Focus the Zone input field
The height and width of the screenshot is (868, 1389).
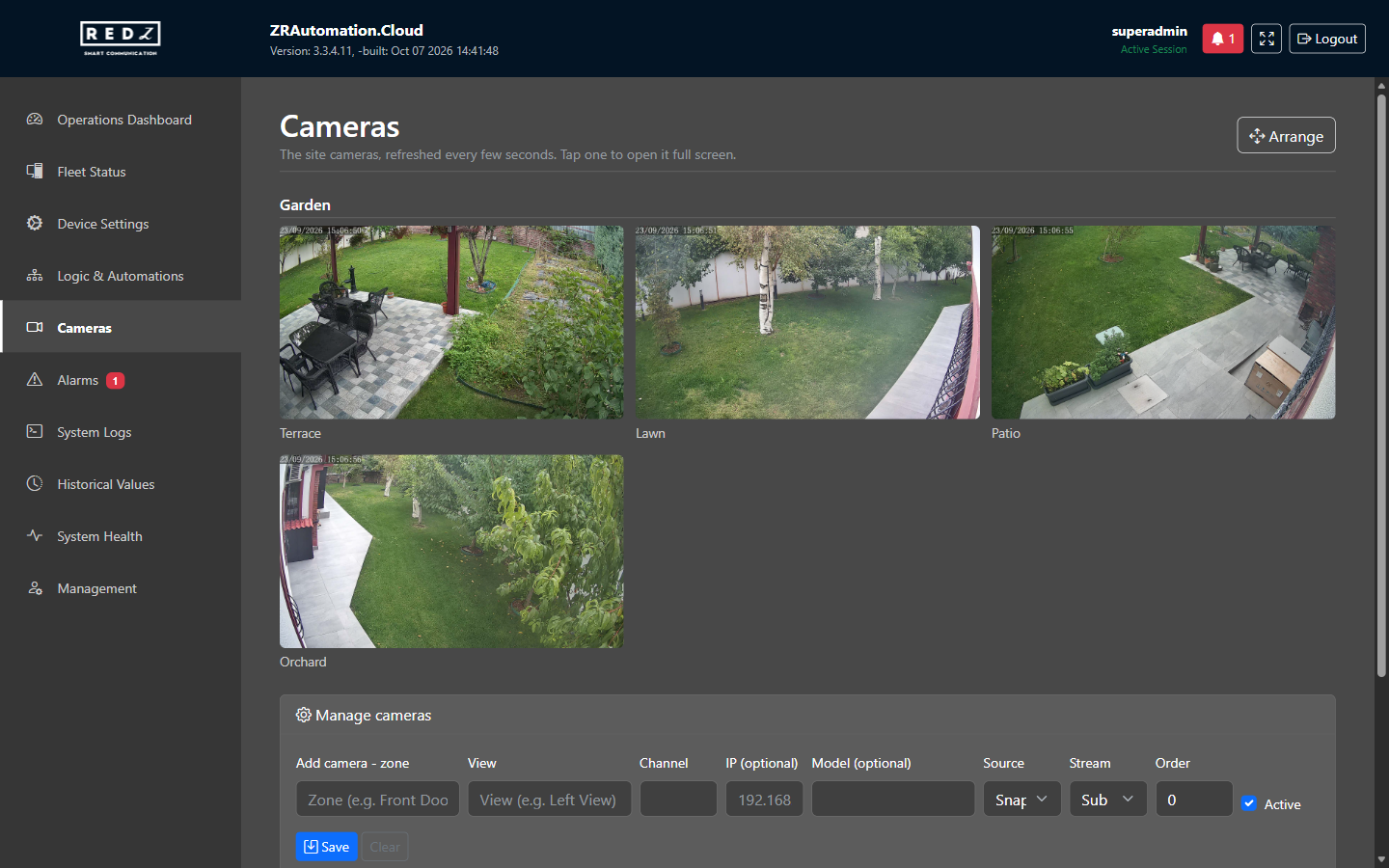coord(378,800)
